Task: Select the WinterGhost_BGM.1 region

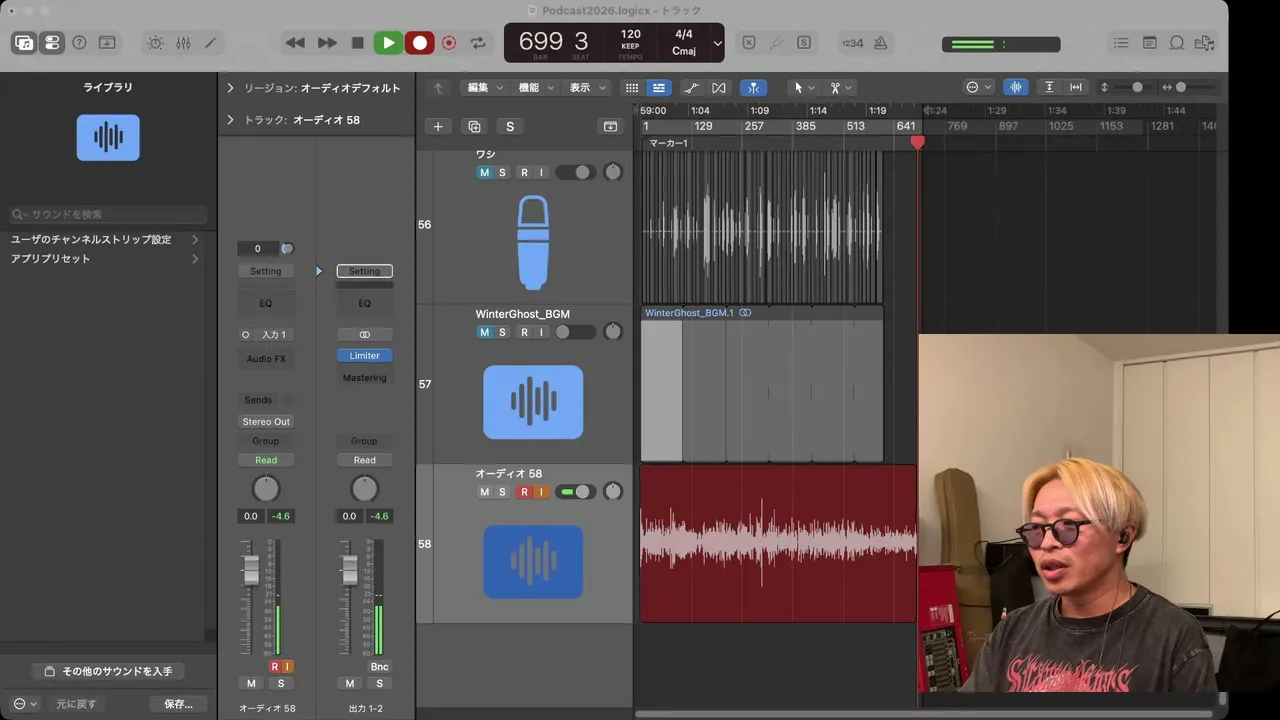Action: [762, 384]
